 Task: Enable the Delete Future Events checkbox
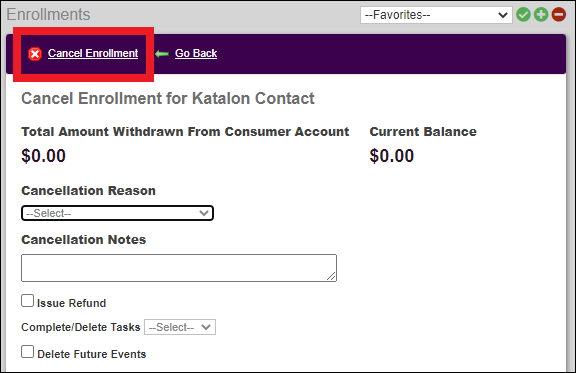[x=27, y=352]
